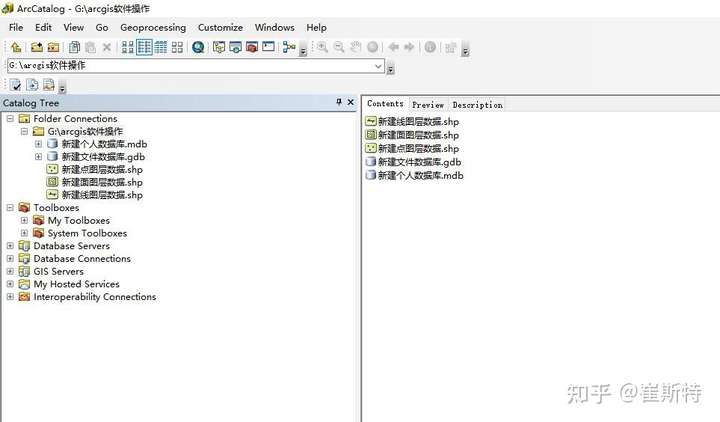Switch contents to Thumbnails view
This screenshot has width=720, height=422.
coord(177,47)
